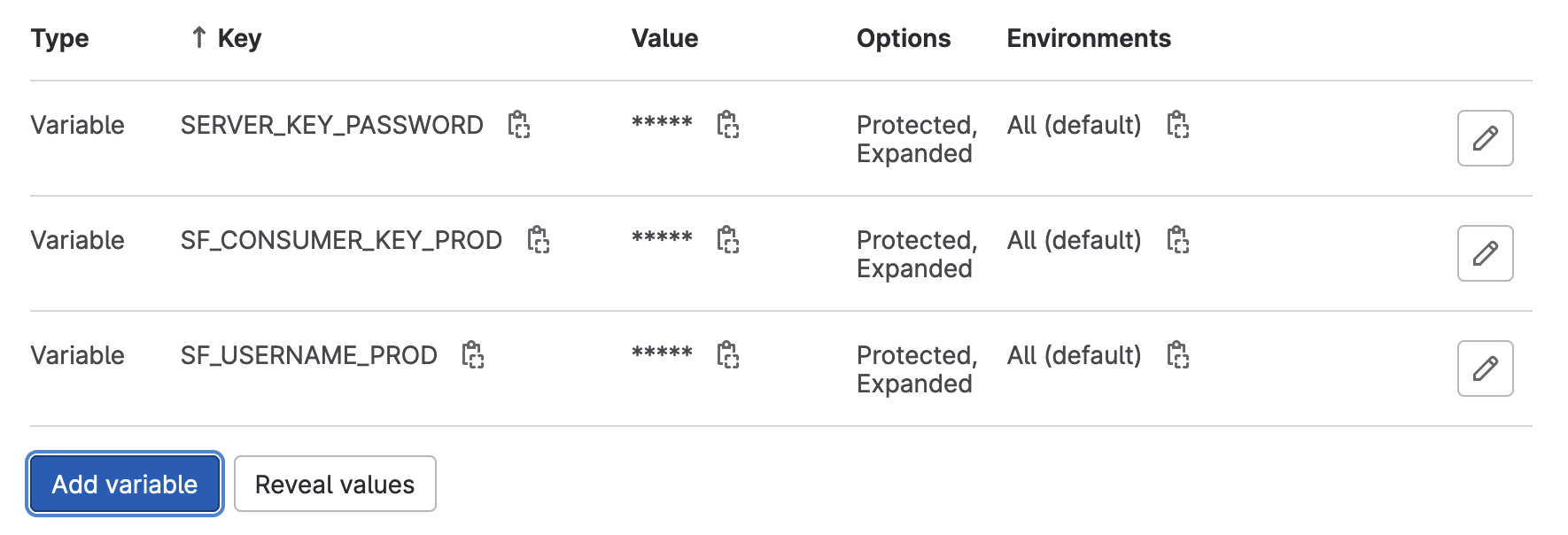The image size is (1568, 535).
Task: Reveal the hidden variable values
Action: (x=335, y=484)
